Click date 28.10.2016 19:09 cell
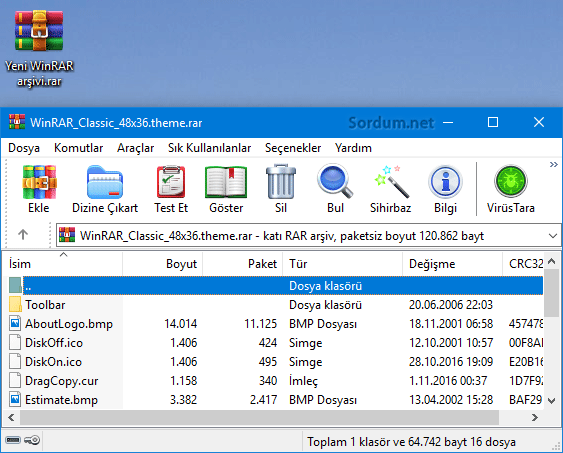 point(451,362)
